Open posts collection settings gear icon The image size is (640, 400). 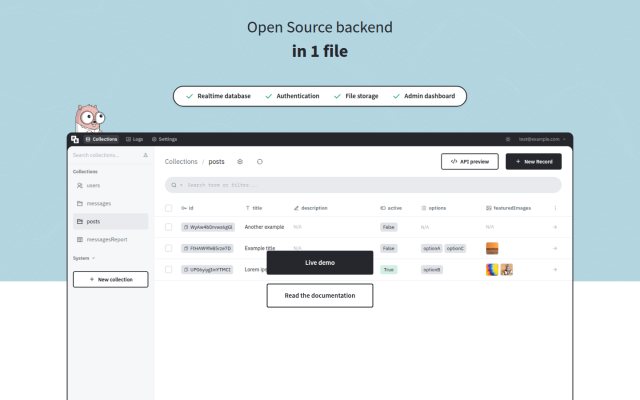coord(240,162)
